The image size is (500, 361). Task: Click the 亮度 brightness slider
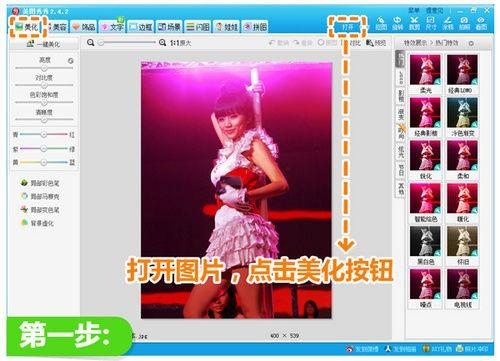click(44, 68)
